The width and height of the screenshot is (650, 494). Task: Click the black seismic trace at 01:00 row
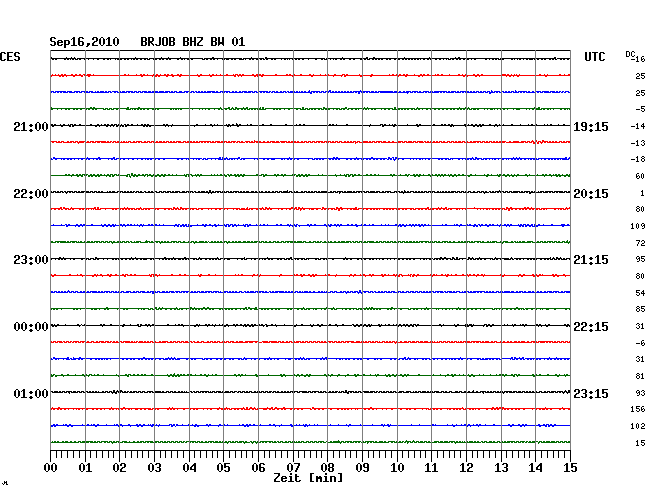point(310,392)
